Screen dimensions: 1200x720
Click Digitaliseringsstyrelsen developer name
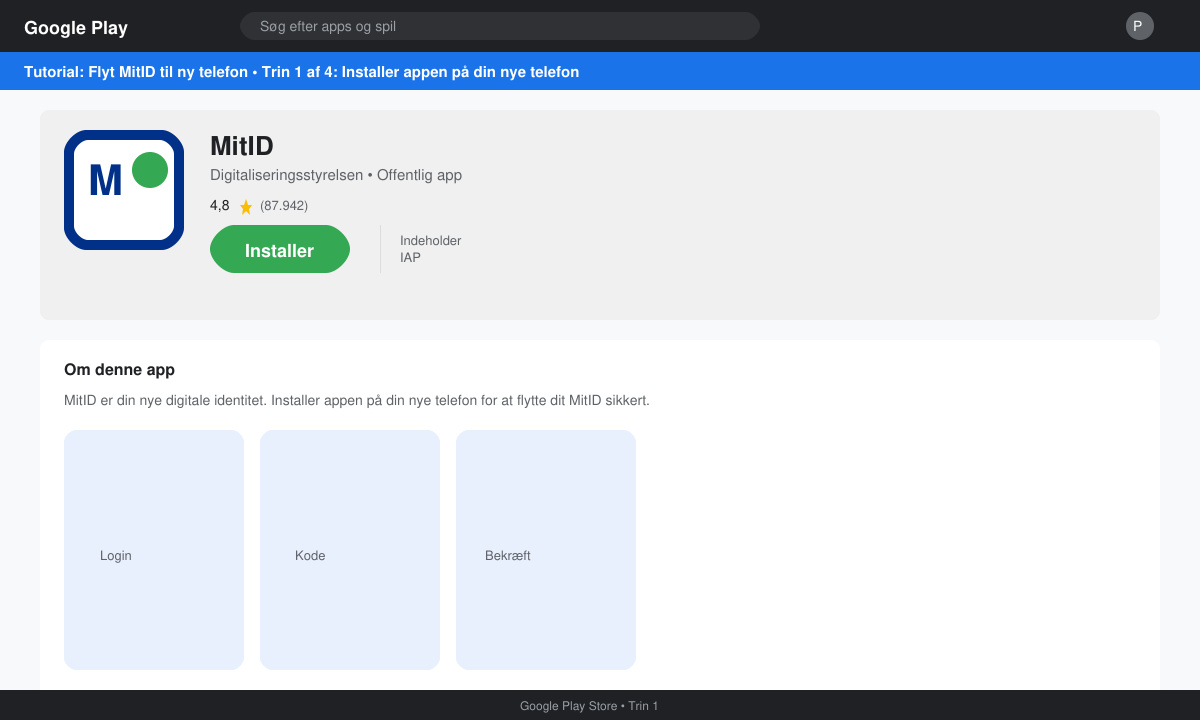pos(287,175)
